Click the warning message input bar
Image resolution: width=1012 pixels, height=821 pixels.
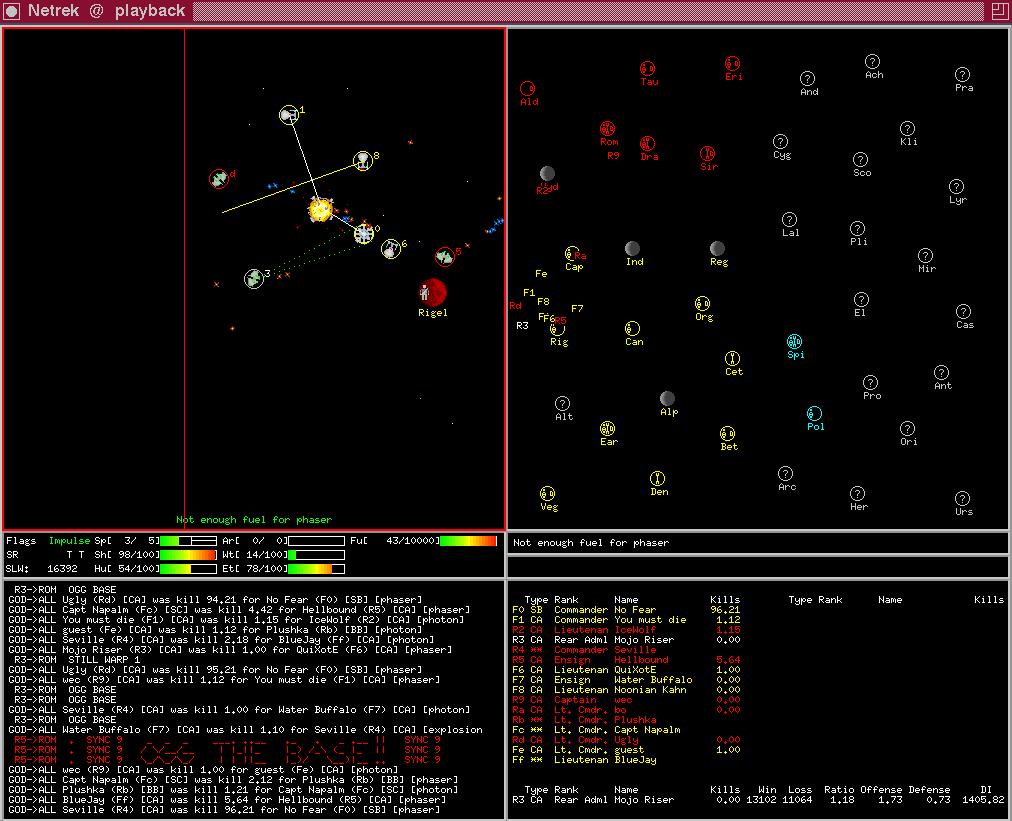coord(758,543)
